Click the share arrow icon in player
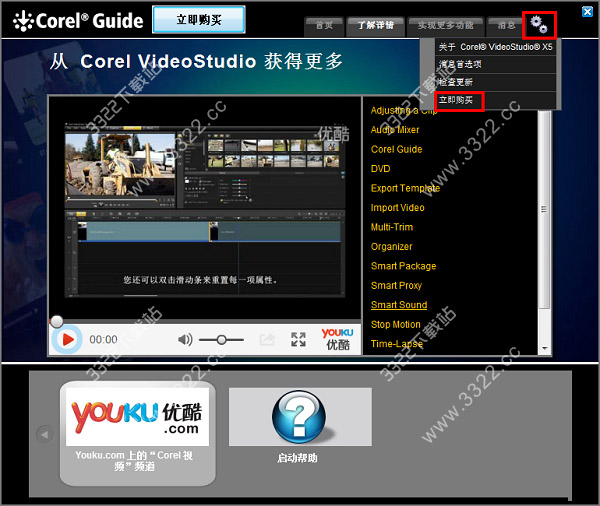Viewport: 600px width, 506px height. coord(267,340)
